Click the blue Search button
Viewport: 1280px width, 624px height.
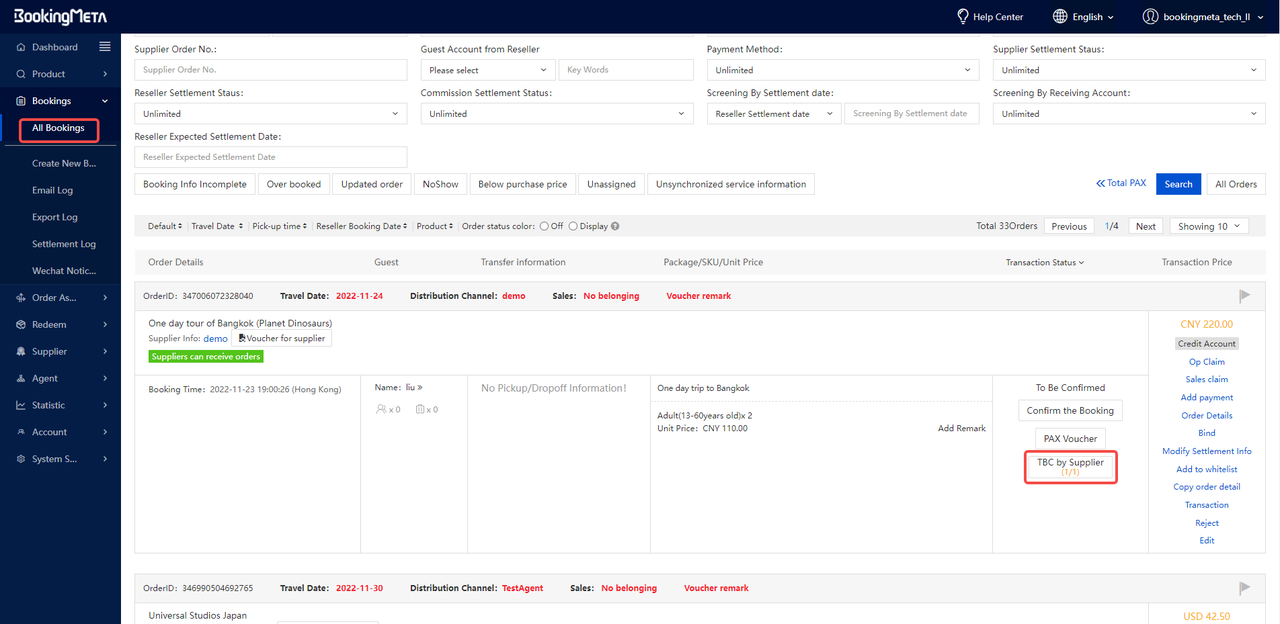[x=1178, y=184]
